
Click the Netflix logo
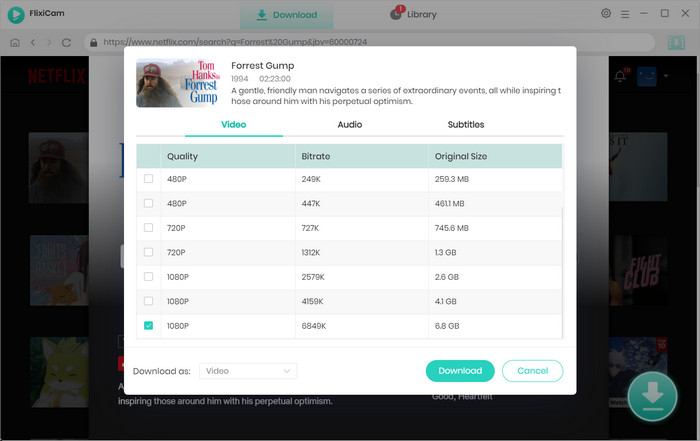[x=57, y=76]
